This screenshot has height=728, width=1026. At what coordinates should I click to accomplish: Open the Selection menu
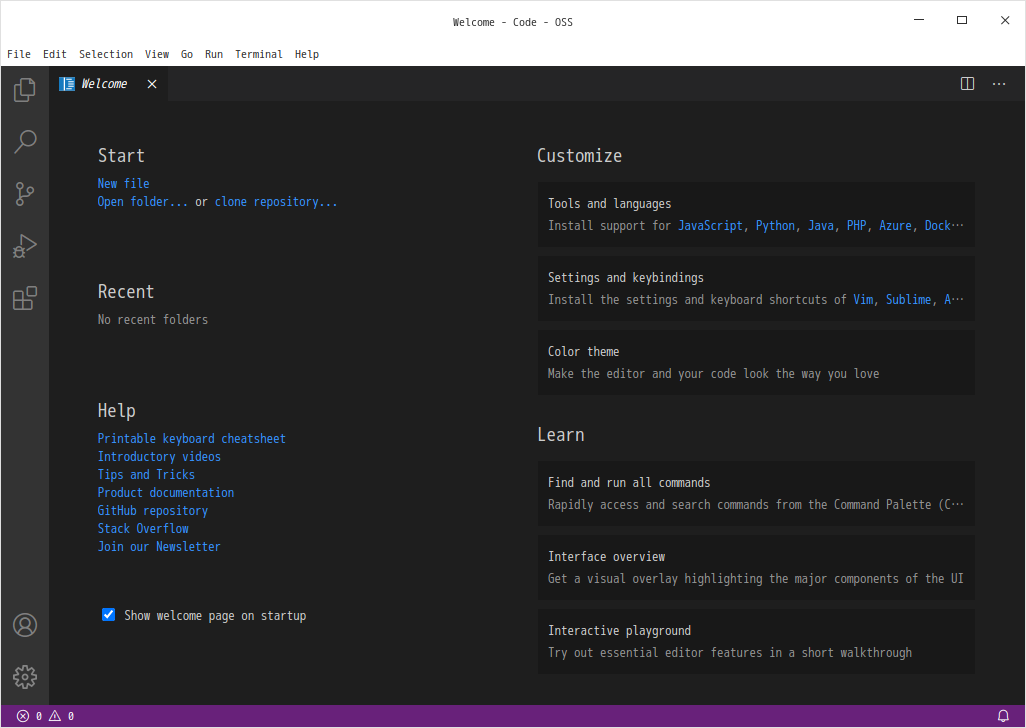(x=106, y=54)
